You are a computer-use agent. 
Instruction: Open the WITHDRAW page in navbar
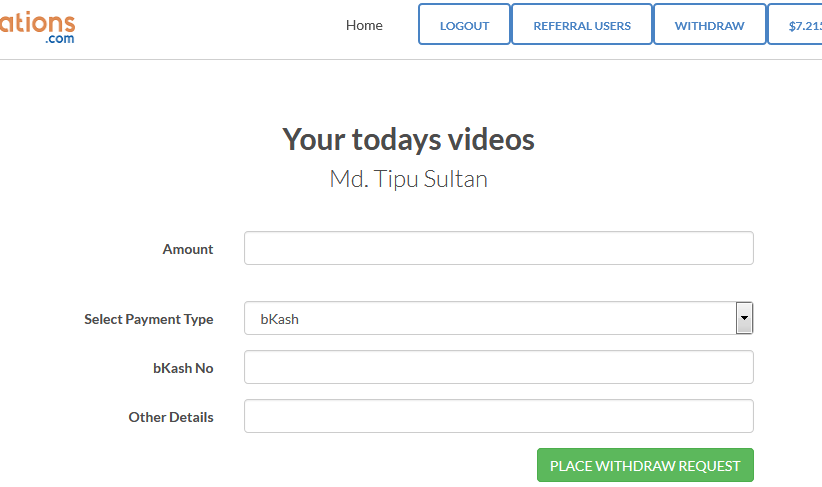[x=709, y=25]
